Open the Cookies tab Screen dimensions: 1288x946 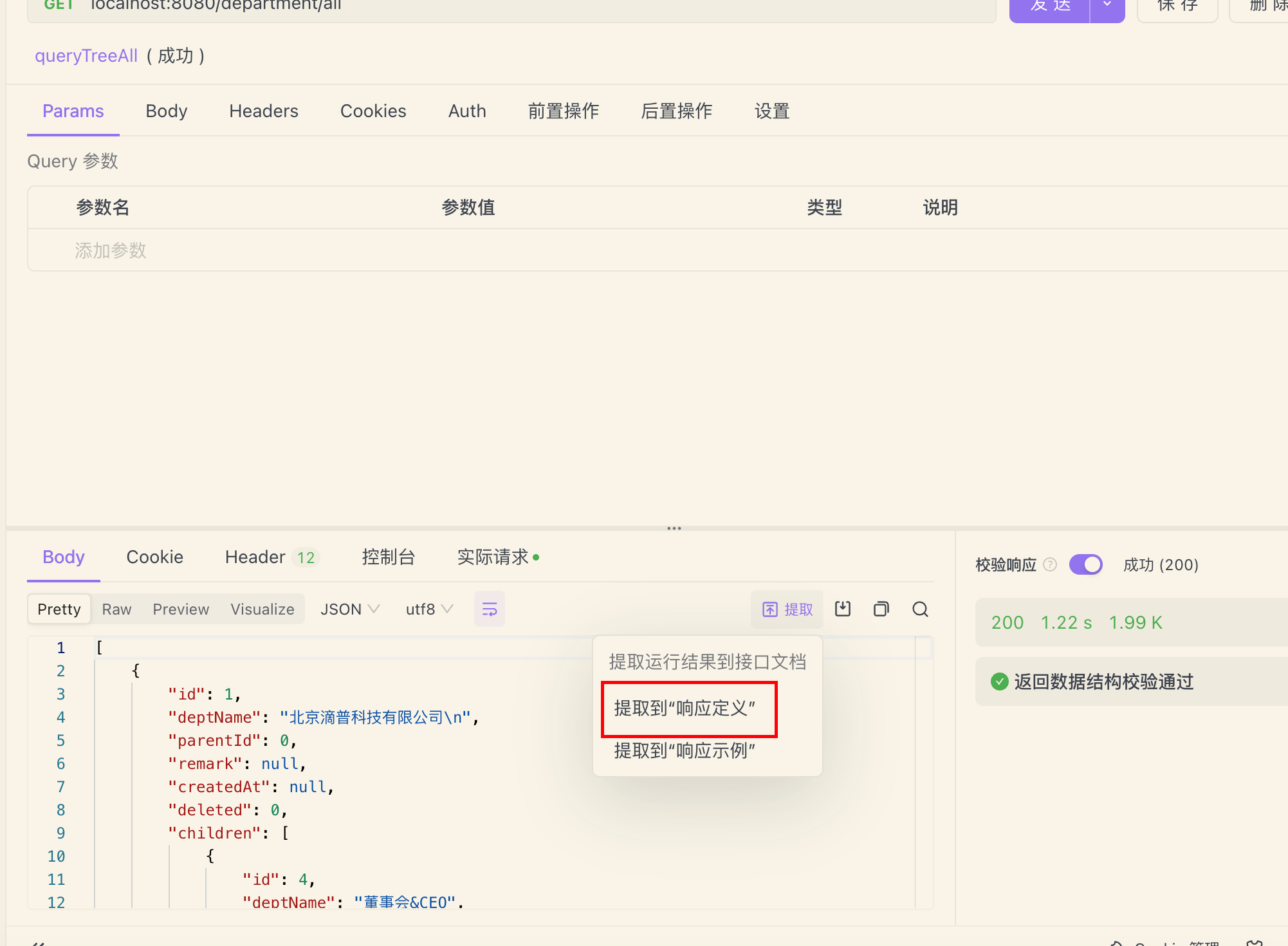[373, 111]
